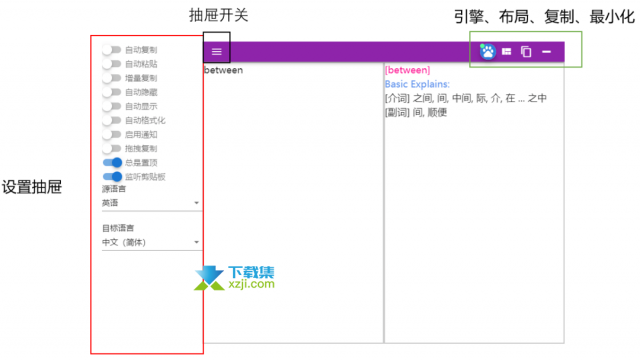640x361 pixels.
Task: Open the 源语言 dropdown showing 英语
Action: click(x=151, y=203)
